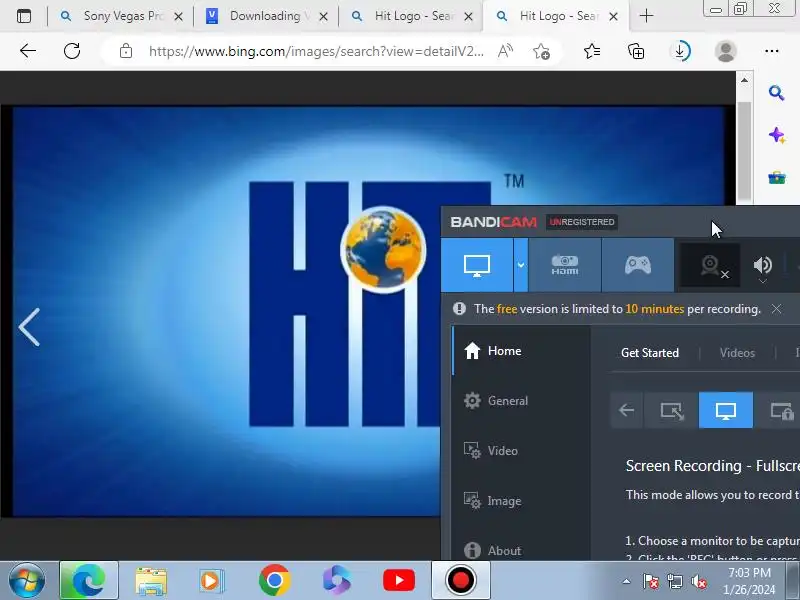The height and width of the screenshot is (600, 800).
Task: View site information lock icon
Action: click(x=126, y=51)
